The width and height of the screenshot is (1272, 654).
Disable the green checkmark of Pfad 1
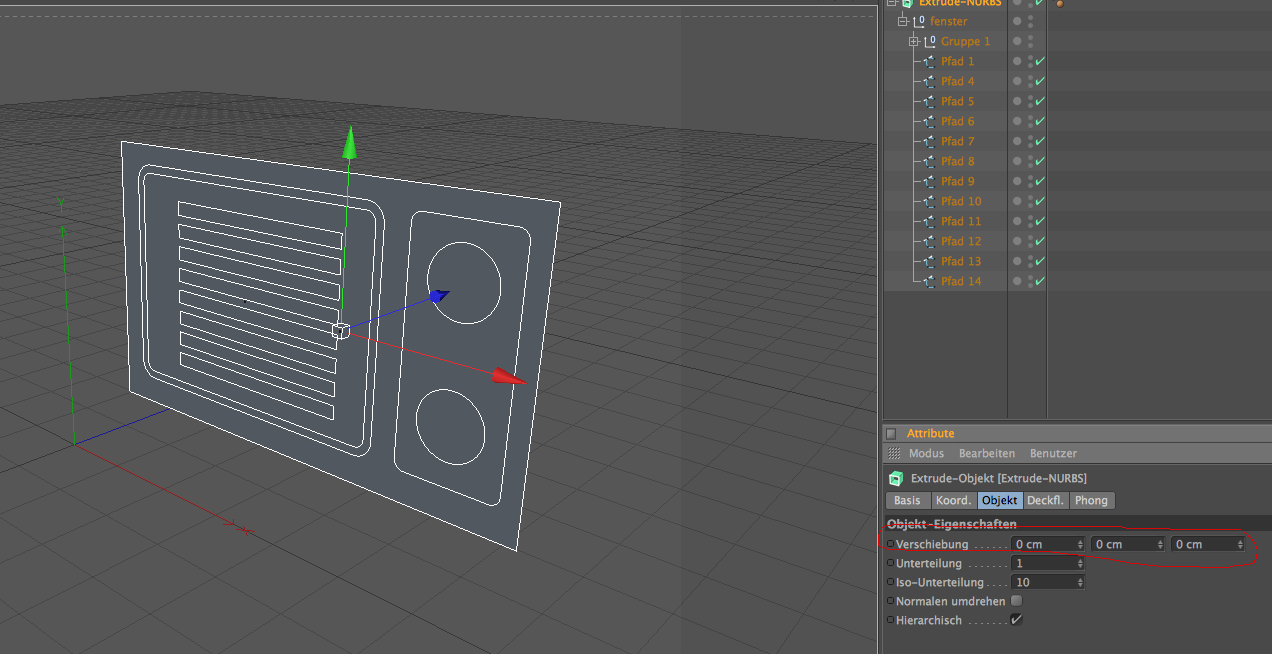point(1040,61)
